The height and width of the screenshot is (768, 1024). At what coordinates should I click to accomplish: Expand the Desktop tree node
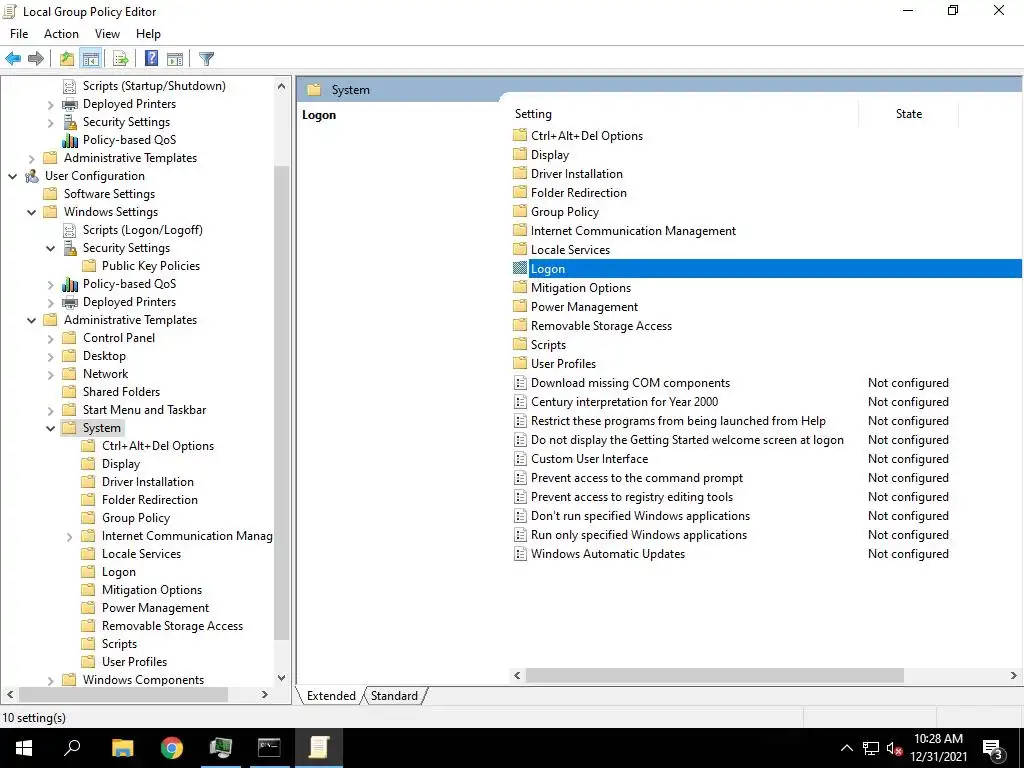(50, 356)
